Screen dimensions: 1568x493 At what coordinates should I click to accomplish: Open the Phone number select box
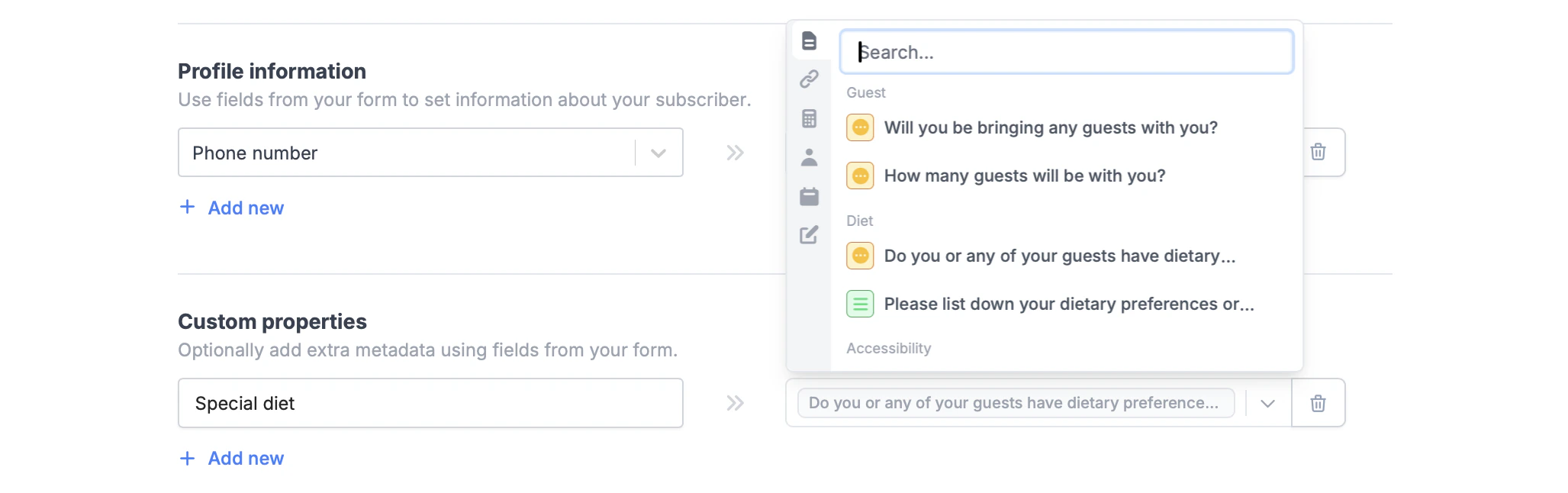pos(430,153)
